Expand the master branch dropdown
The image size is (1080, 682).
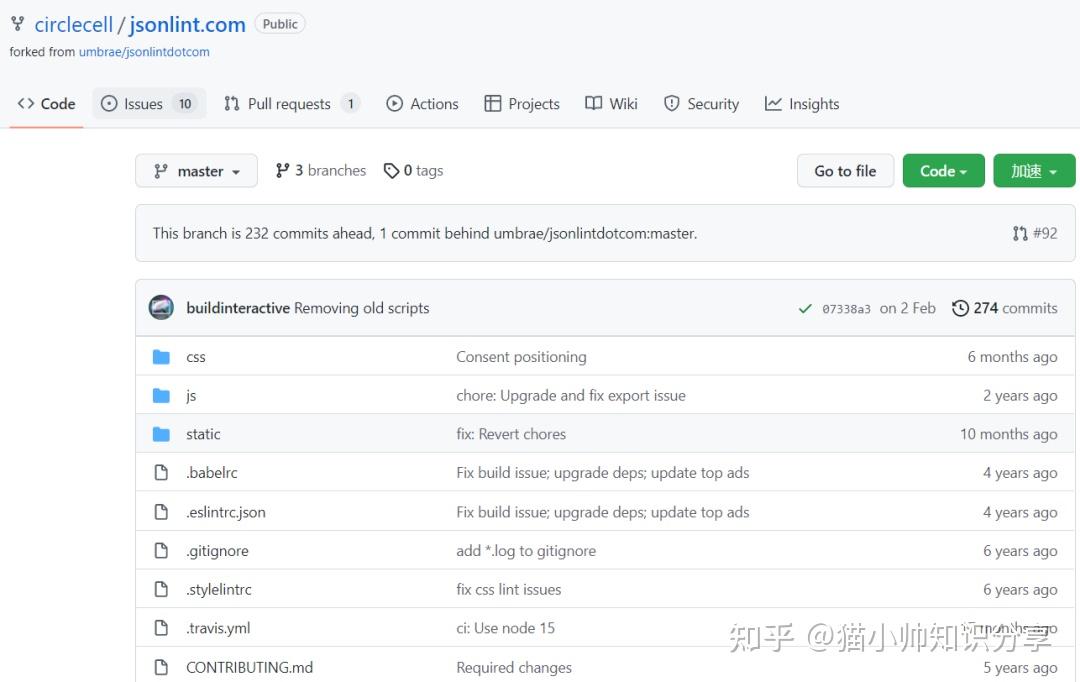click(196, 171)
